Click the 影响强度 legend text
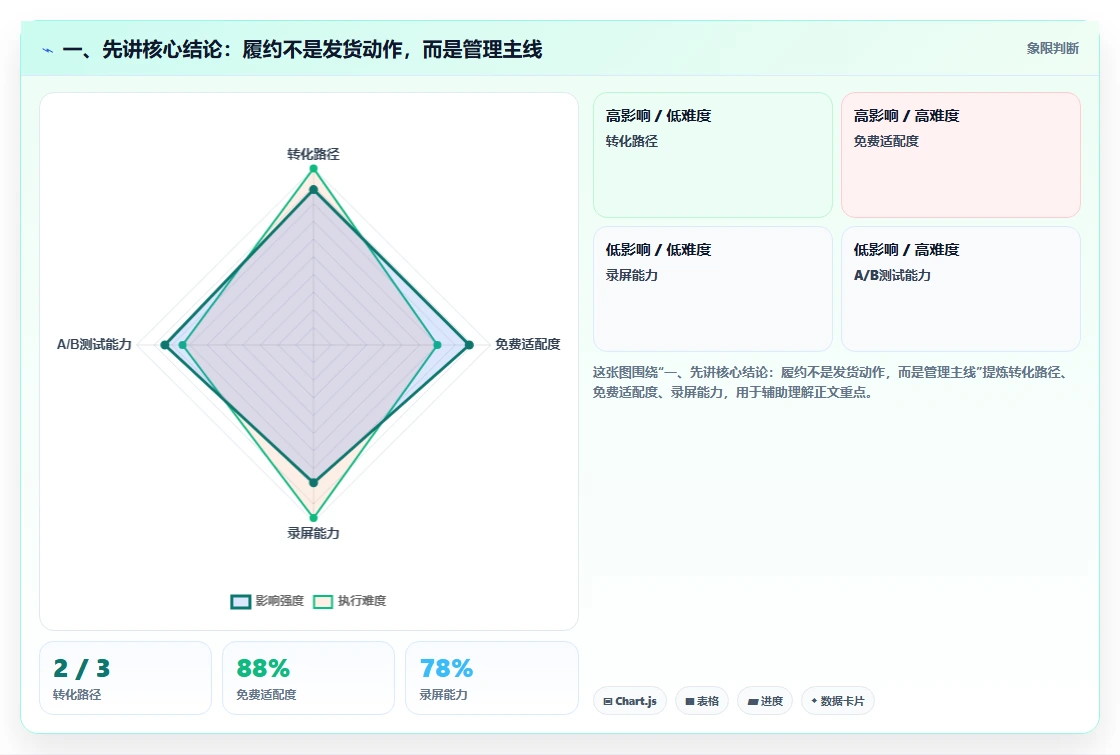The width and height of the screenshot is (1120, 755). point(280,601)
